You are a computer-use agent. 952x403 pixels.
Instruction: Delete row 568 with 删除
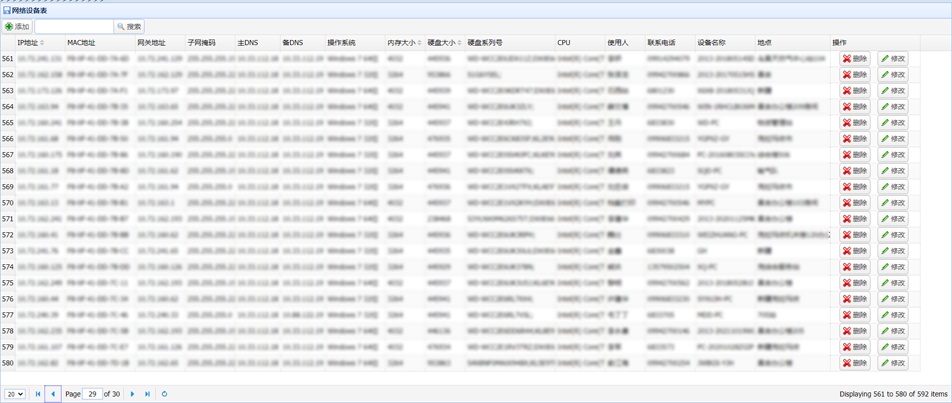click(x=855, y=171)
